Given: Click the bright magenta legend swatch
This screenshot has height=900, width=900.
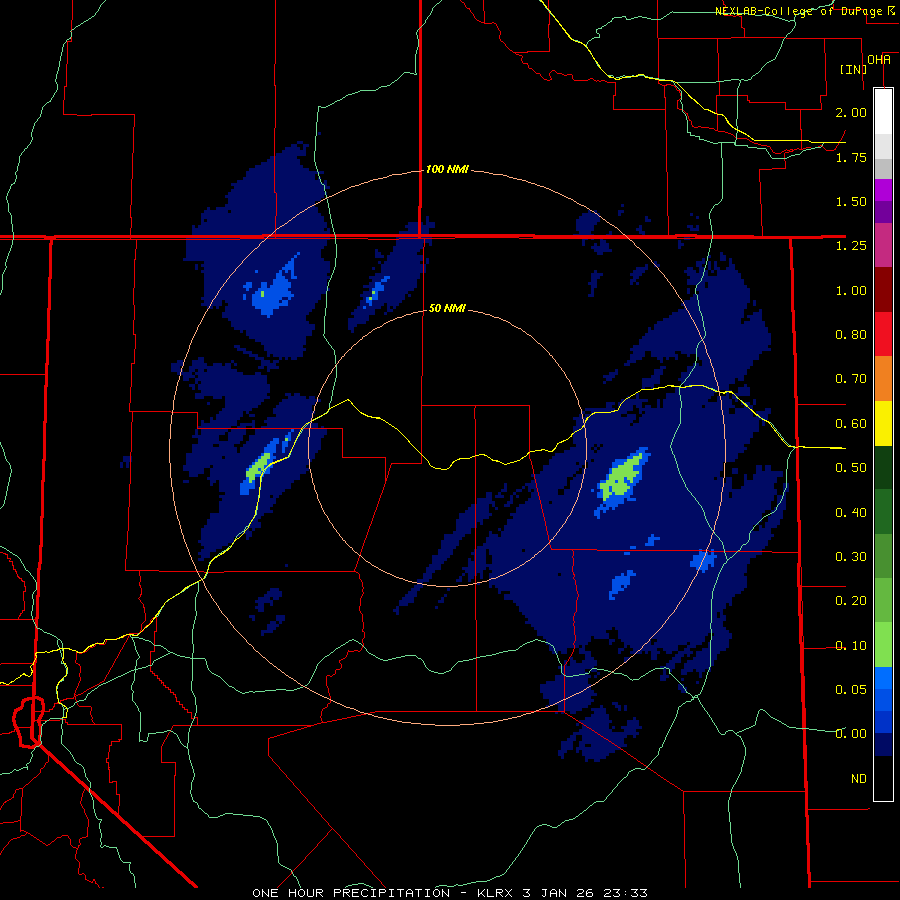Looking at the screenshot, I should coord(883,190).
